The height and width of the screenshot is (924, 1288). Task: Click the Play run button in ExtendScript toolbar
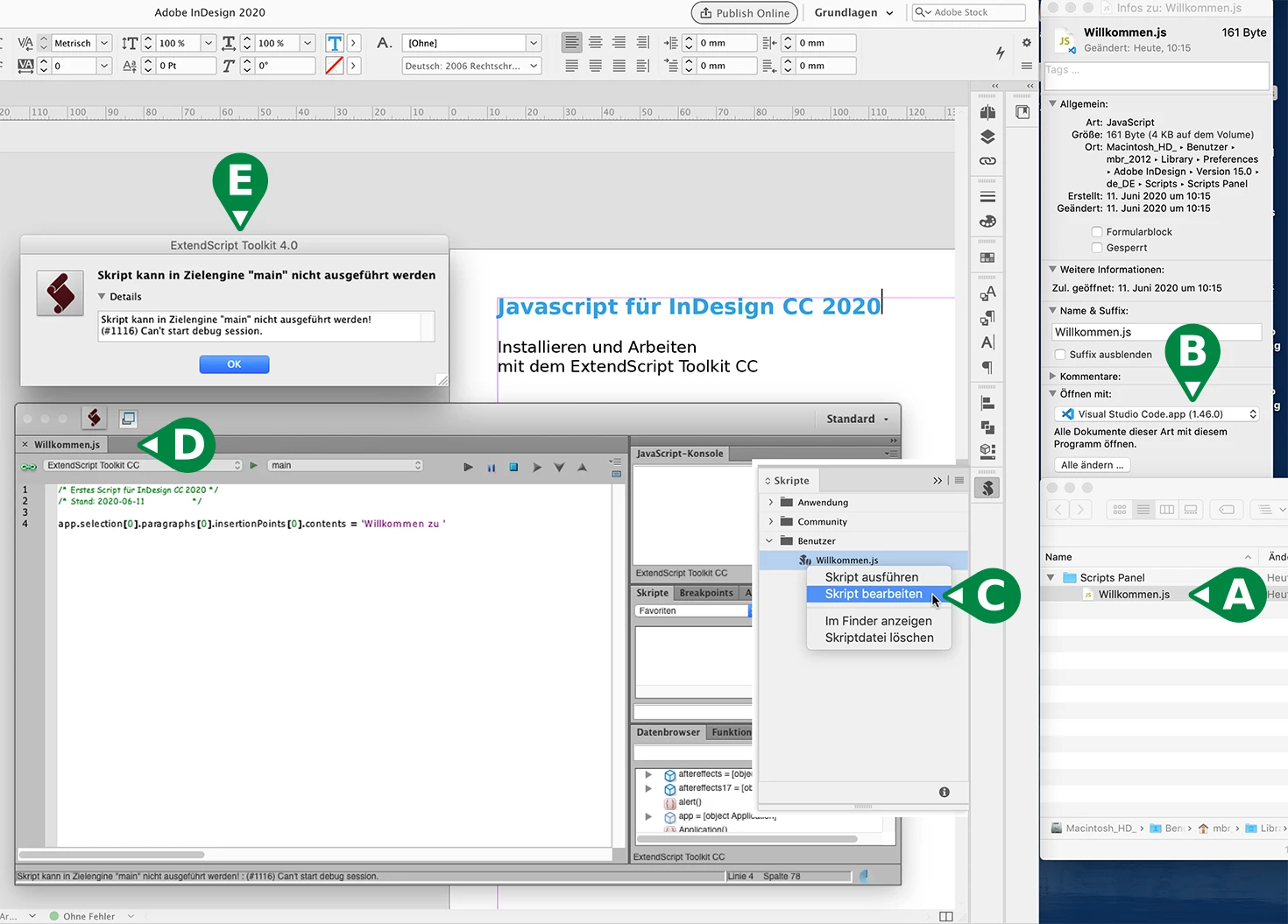[x=468, y=467]
